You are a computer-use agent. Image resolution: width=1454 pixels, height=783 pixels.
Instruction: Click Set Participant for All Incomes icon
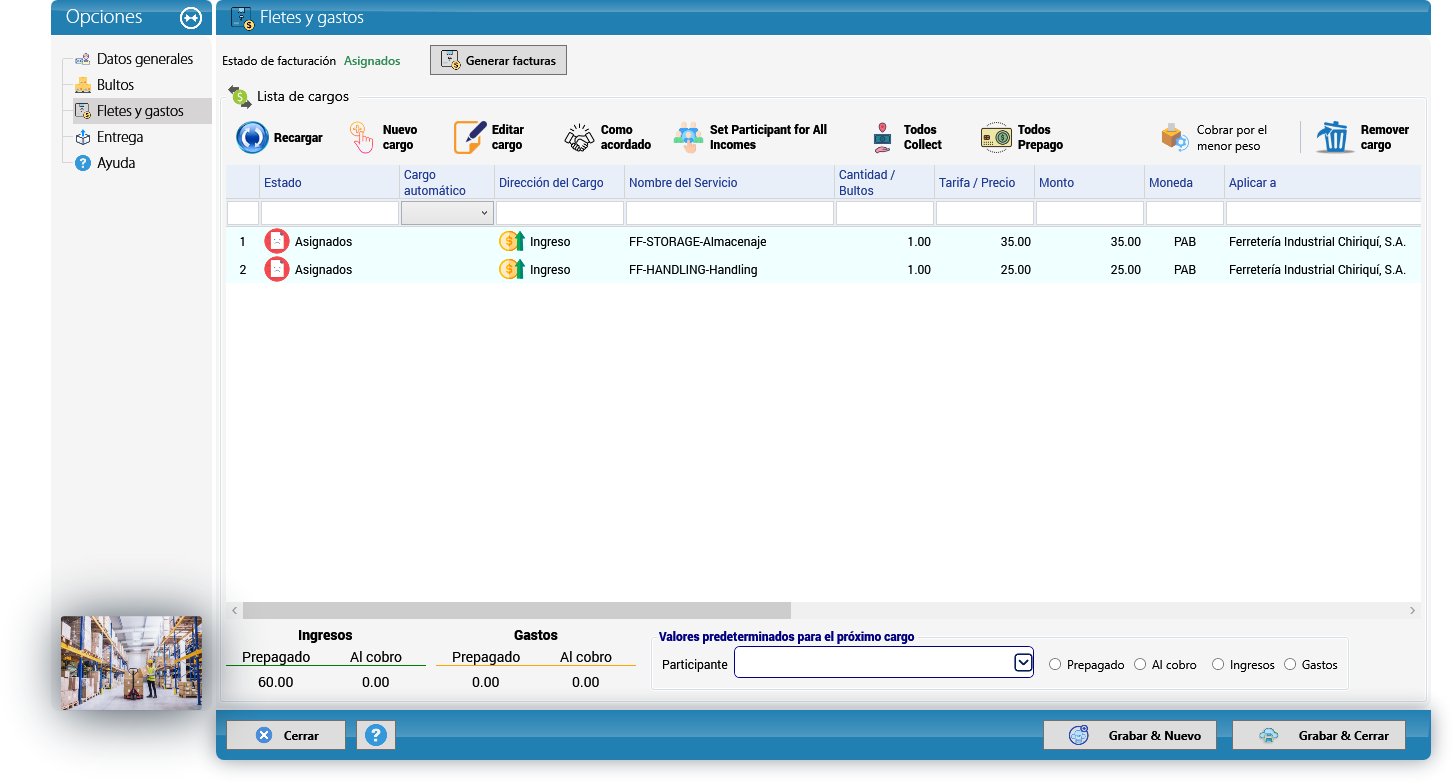(x=688, y=137)
